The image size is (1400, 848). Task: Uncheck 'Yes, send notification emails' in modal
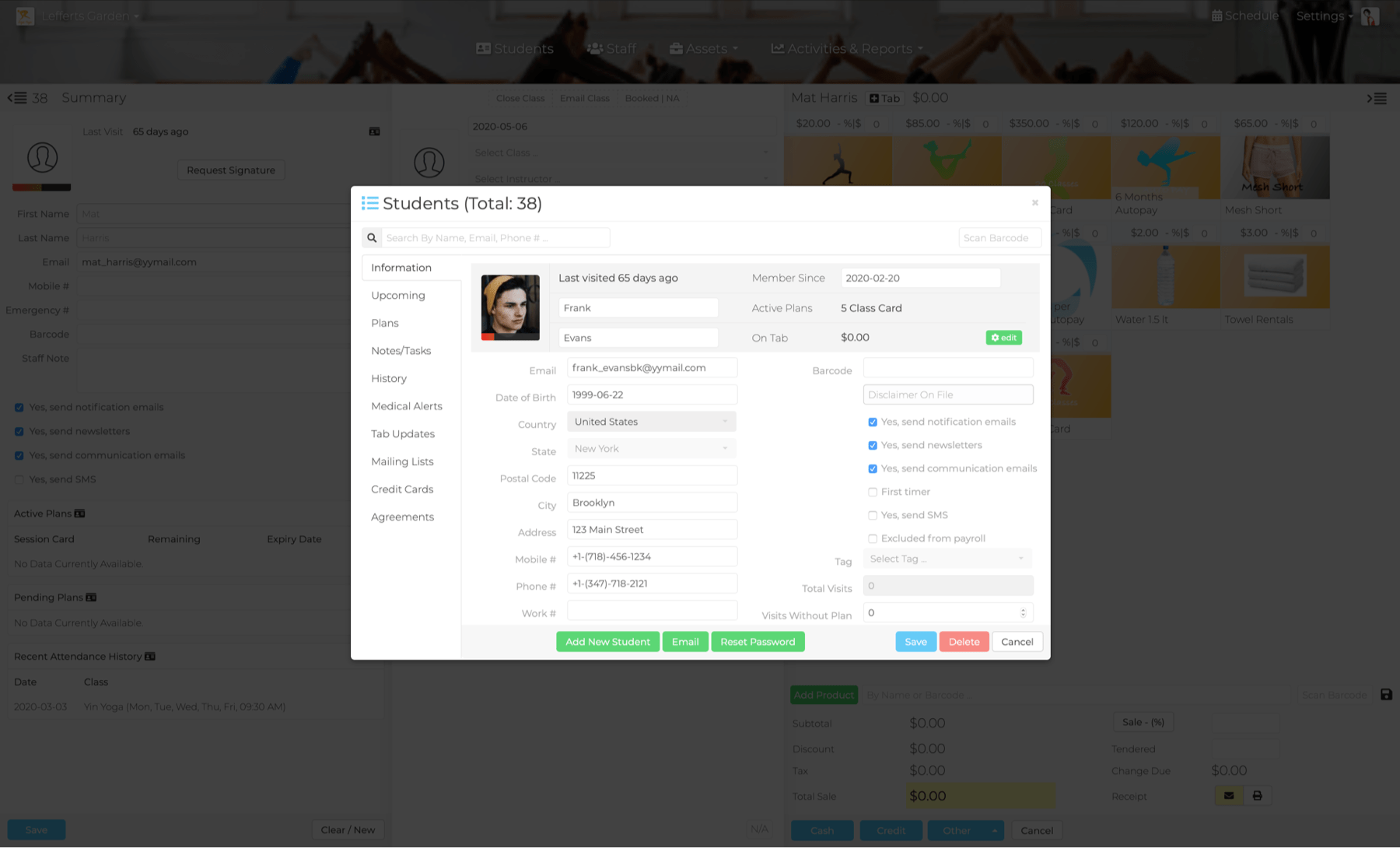click(x=873, y=422)
